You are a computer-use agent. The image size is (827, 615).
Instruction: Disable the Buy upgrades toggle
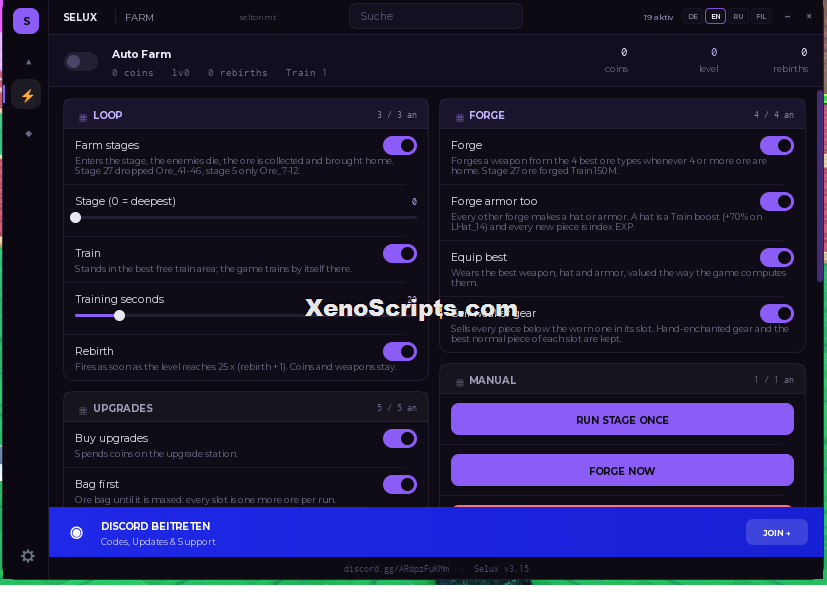point(400,438)
